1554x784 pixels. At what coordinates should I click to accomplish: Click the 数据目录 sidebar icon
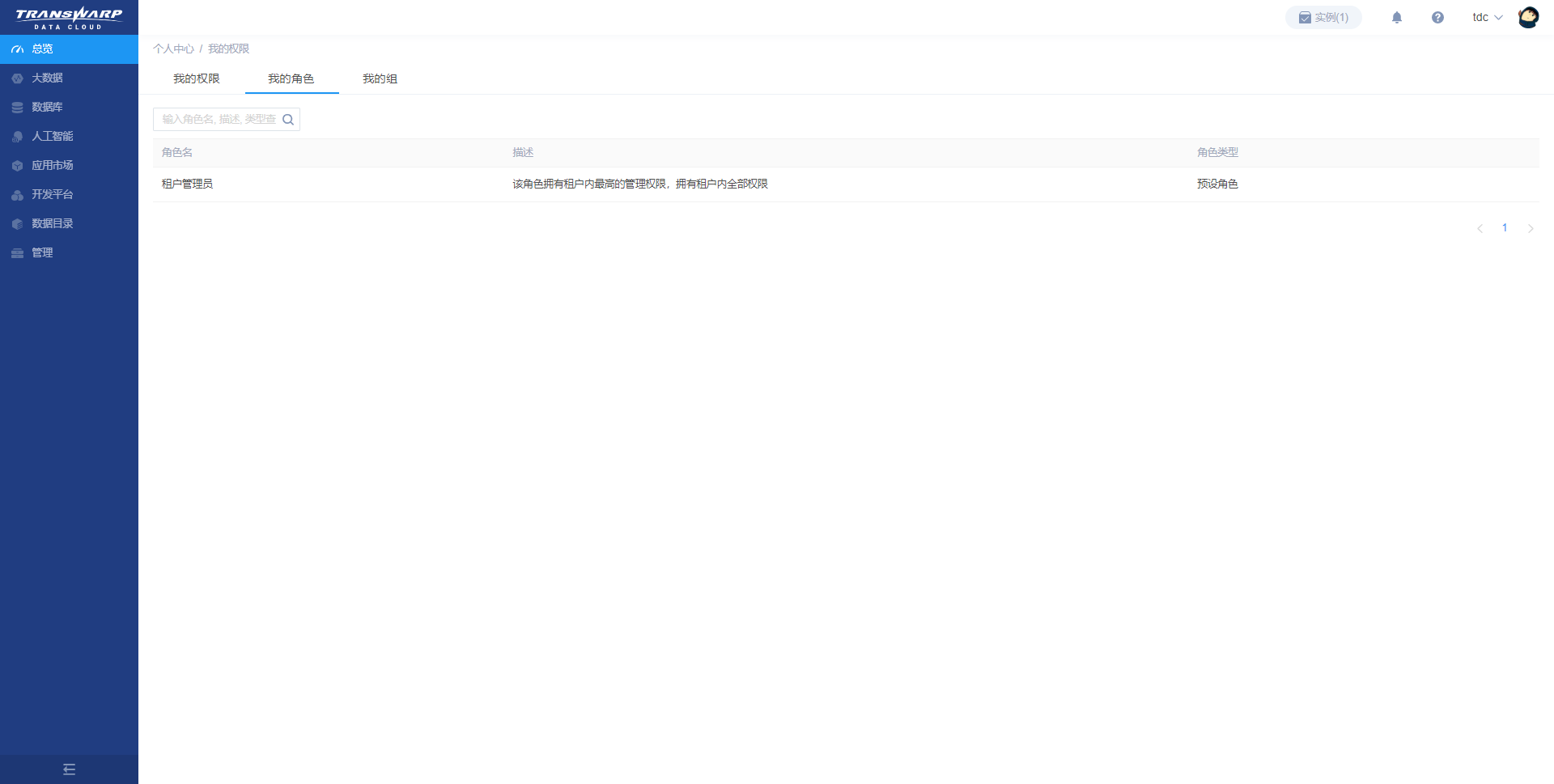[x=17, y=224]
